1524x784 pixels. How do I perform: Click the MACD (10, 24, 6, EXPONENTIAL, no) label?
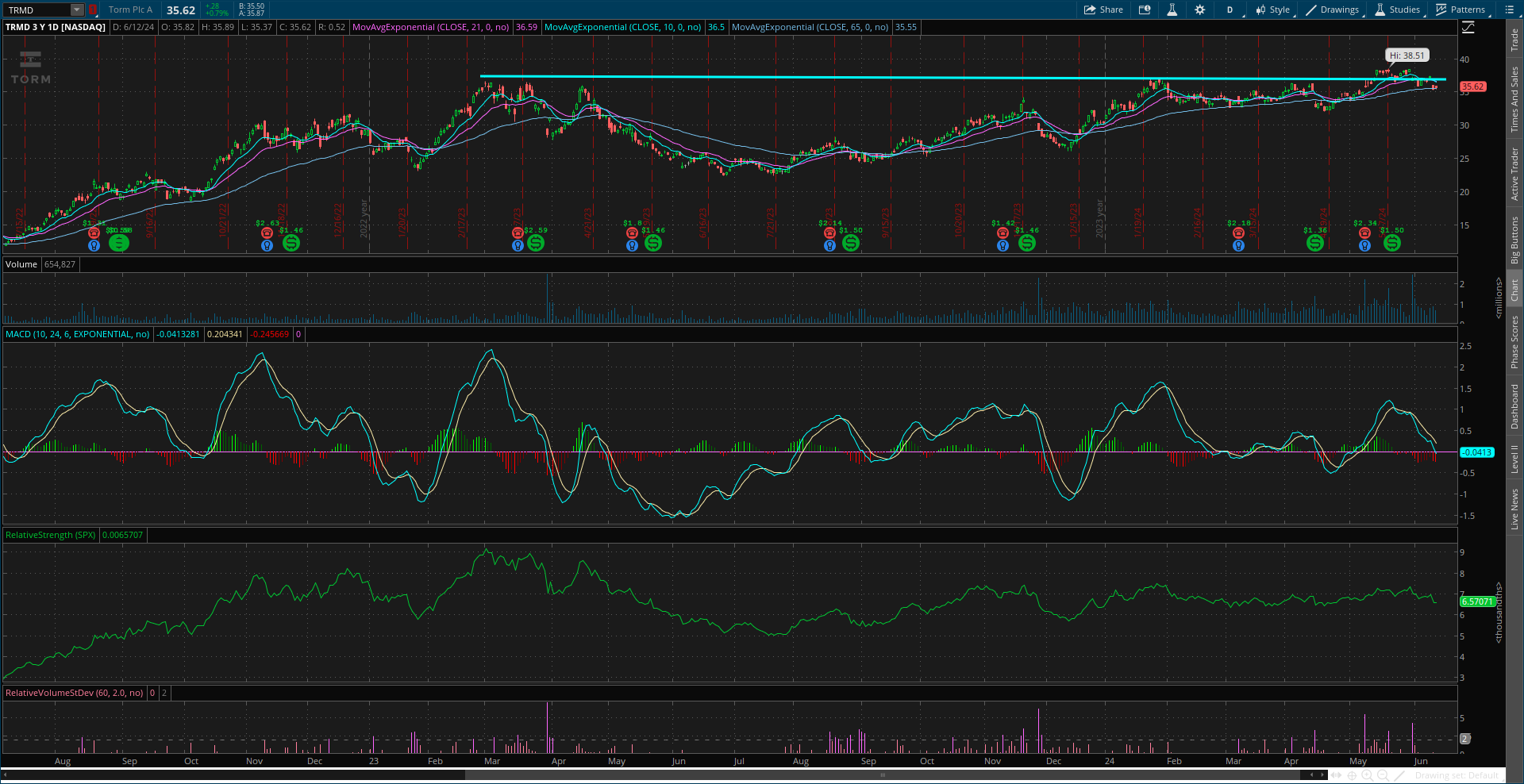[x=77, y=334]
